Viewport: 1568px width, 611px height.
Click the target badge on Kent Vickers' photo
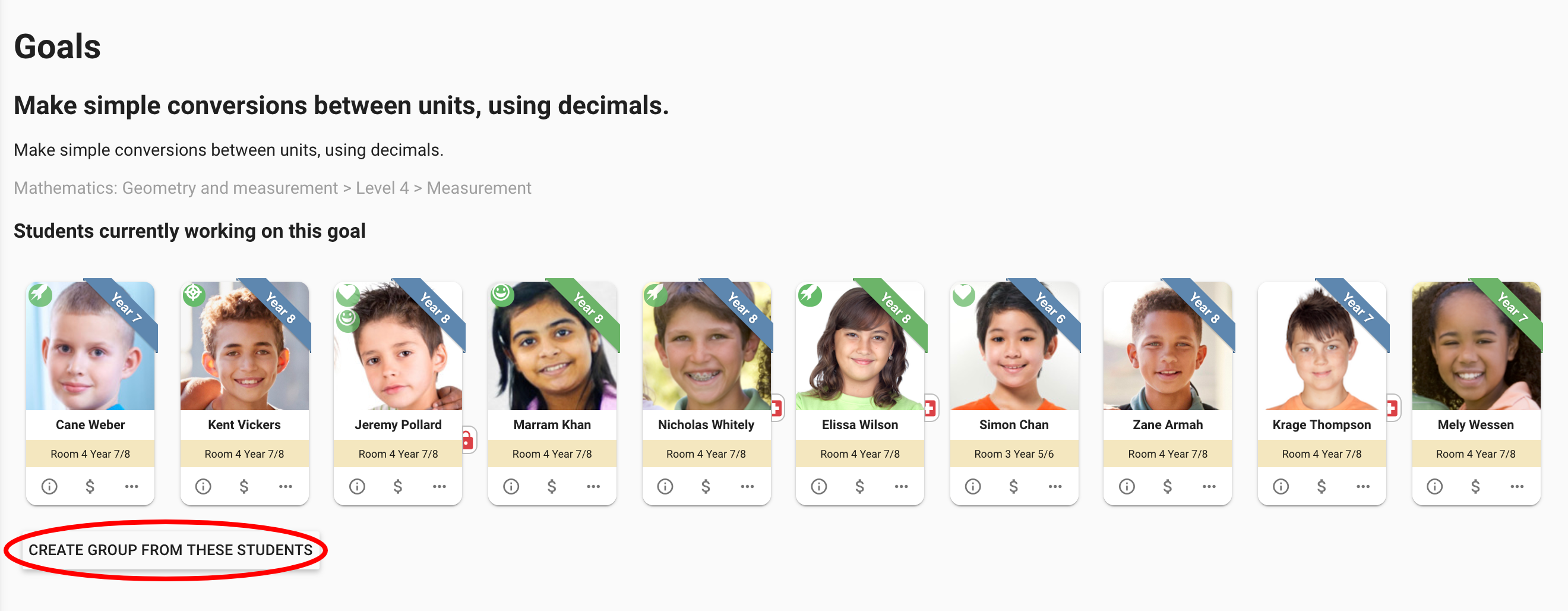[194, 294]
